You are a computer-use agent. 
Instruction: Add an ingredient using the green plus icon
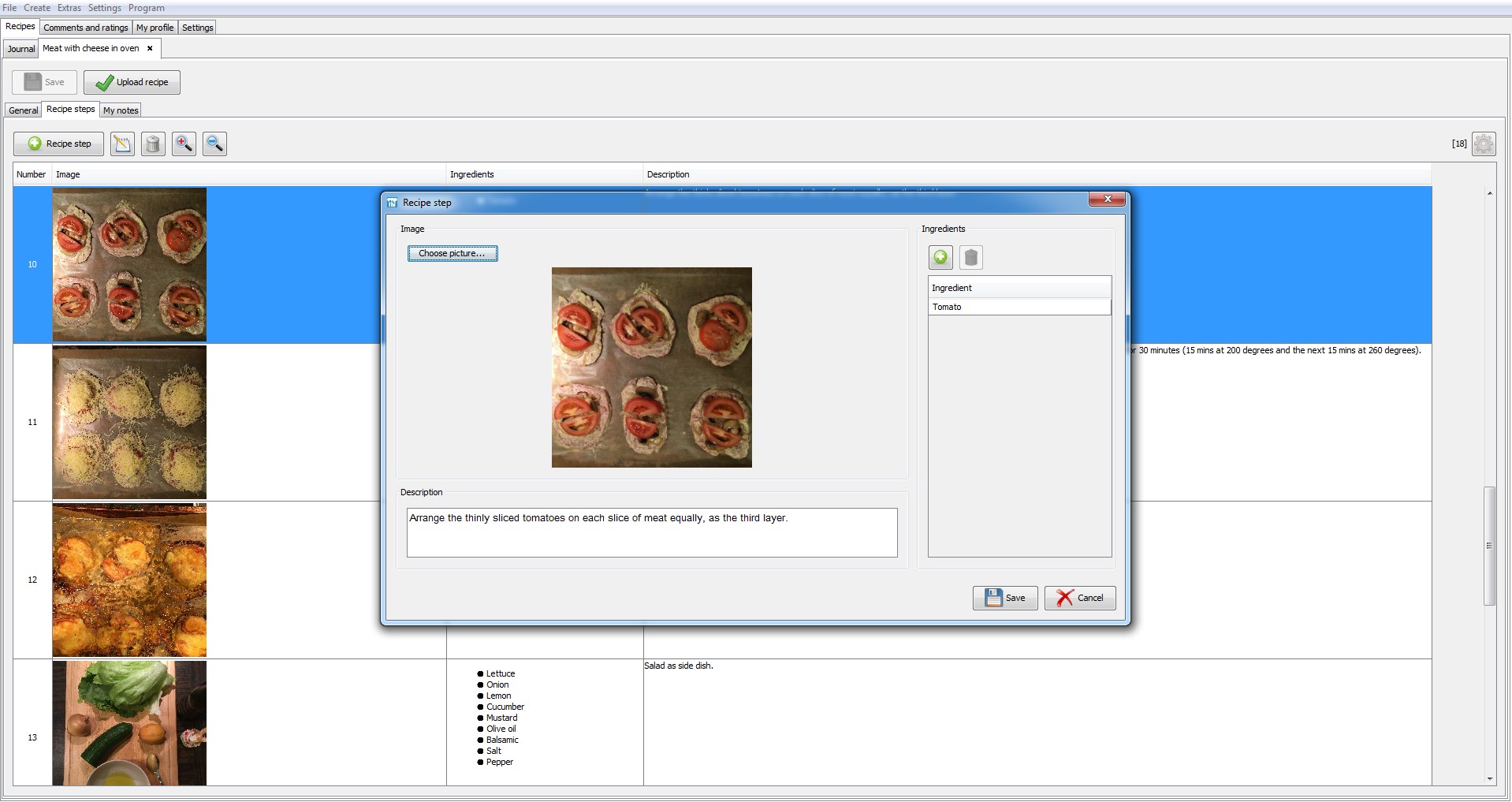[940, 257]
